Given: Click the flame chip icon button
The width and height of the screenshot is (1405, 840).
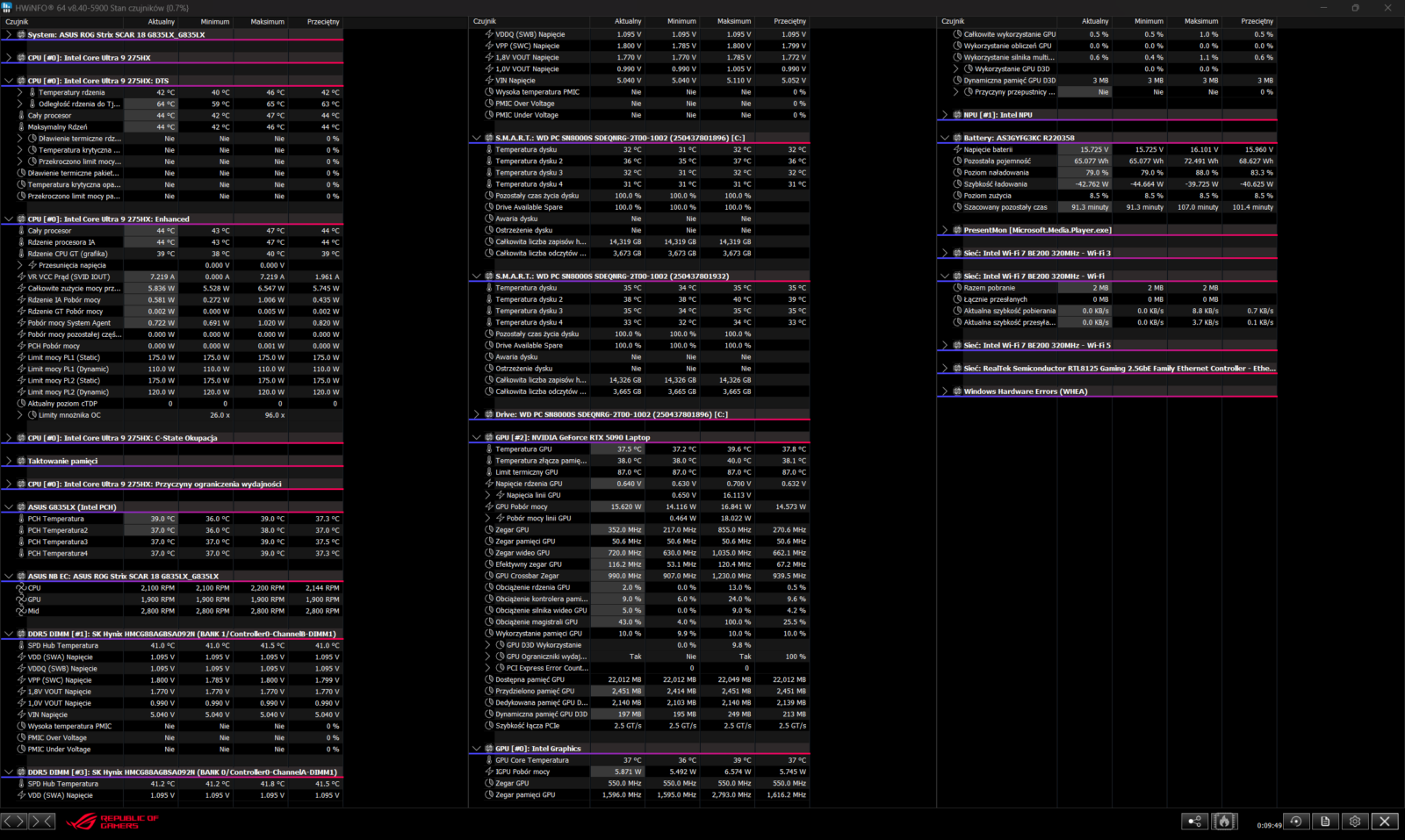Looking at the screenshot, I should (1224, 822).
